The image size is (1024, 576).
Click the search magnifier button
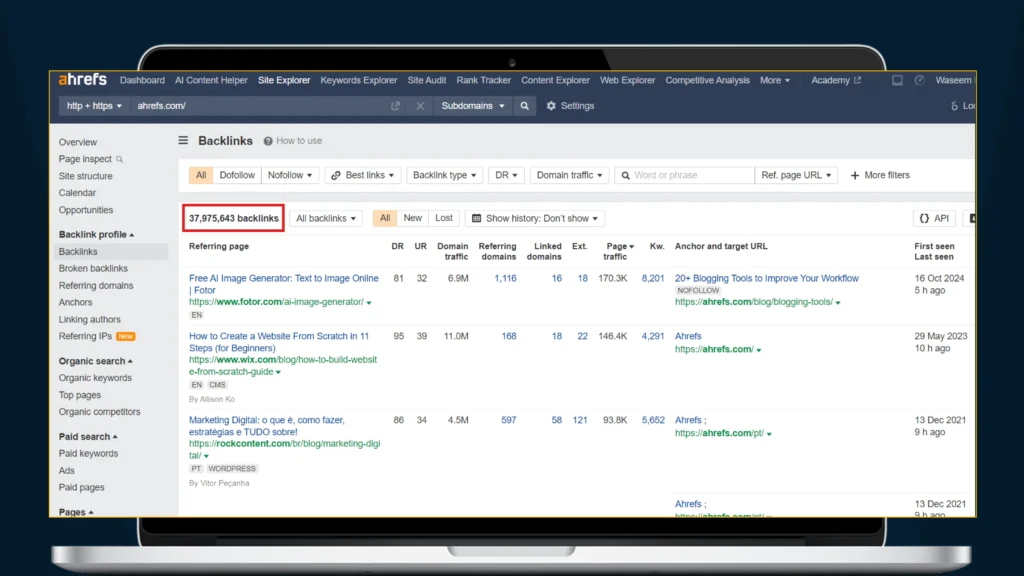click(x=525, y=106)
